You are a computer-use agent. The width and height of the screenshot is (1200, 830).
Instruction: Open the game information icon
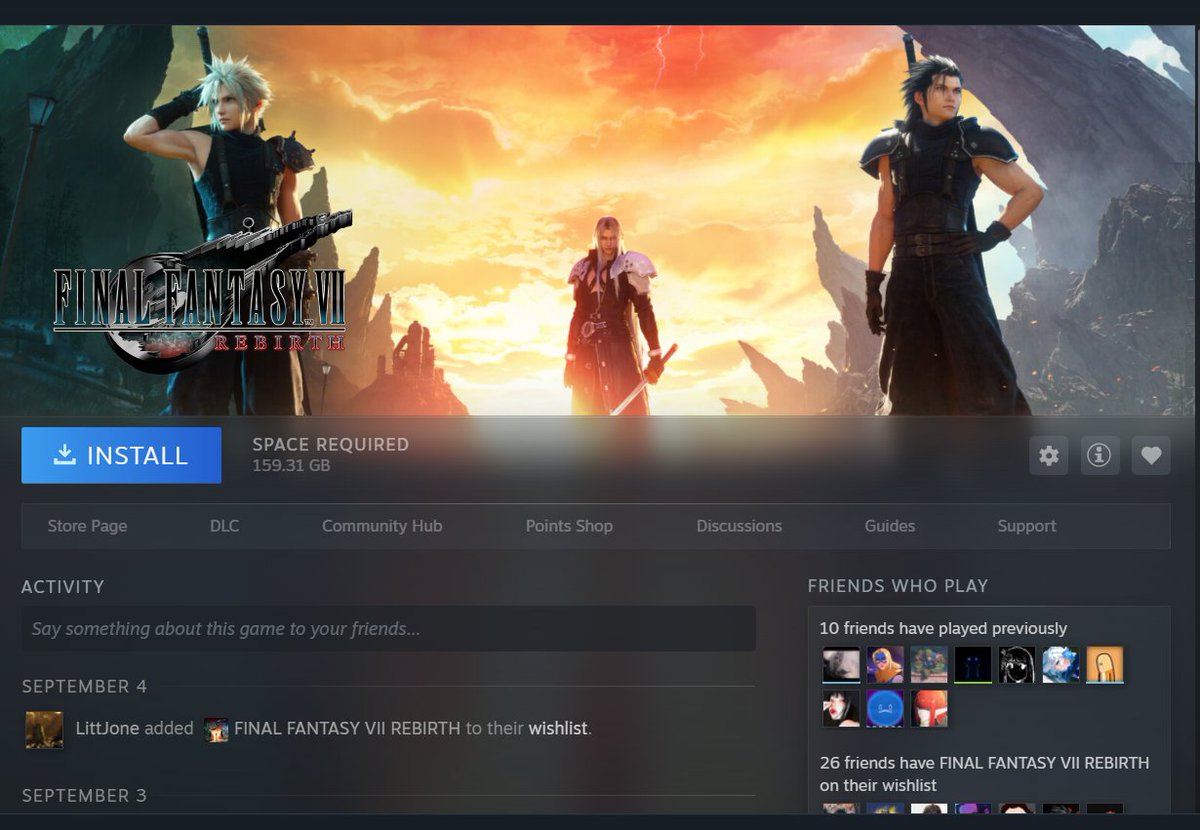click(1099, 456)
